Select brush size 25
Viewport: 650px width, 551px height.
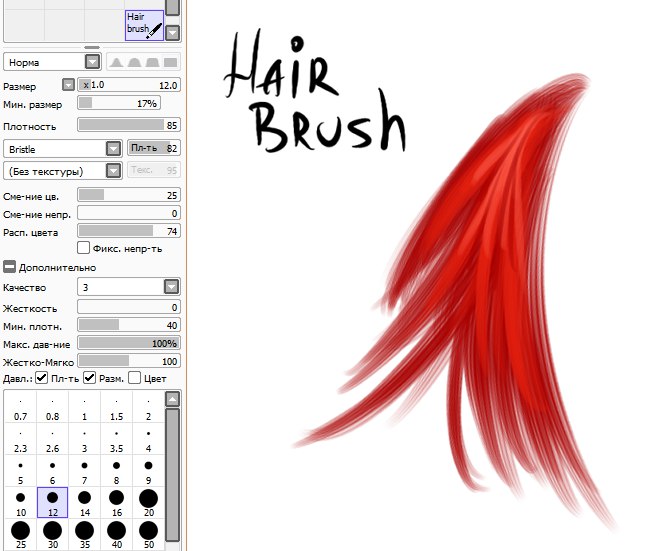(x=20, y=535)
